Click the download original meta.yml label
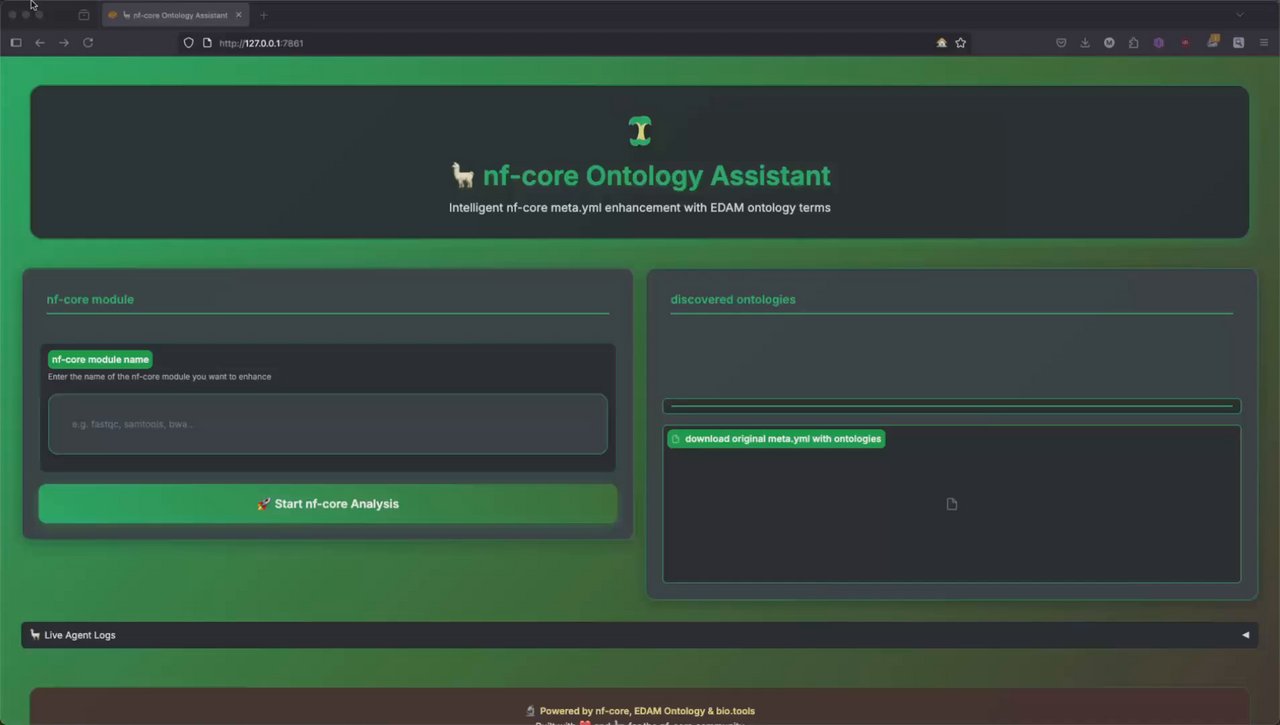 776,439
